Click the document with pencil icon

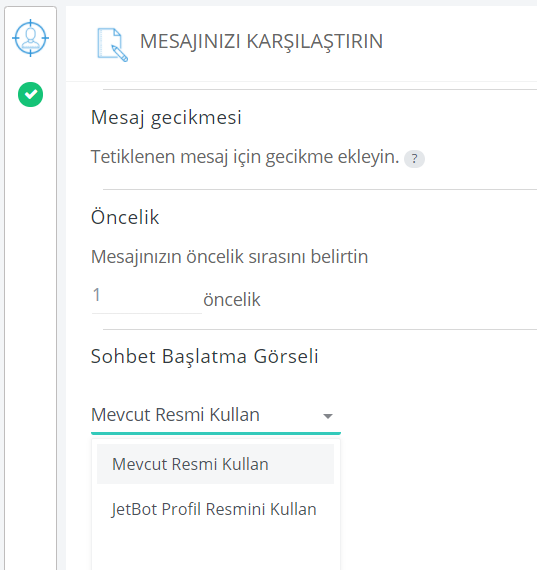click(x=112, y=45)
